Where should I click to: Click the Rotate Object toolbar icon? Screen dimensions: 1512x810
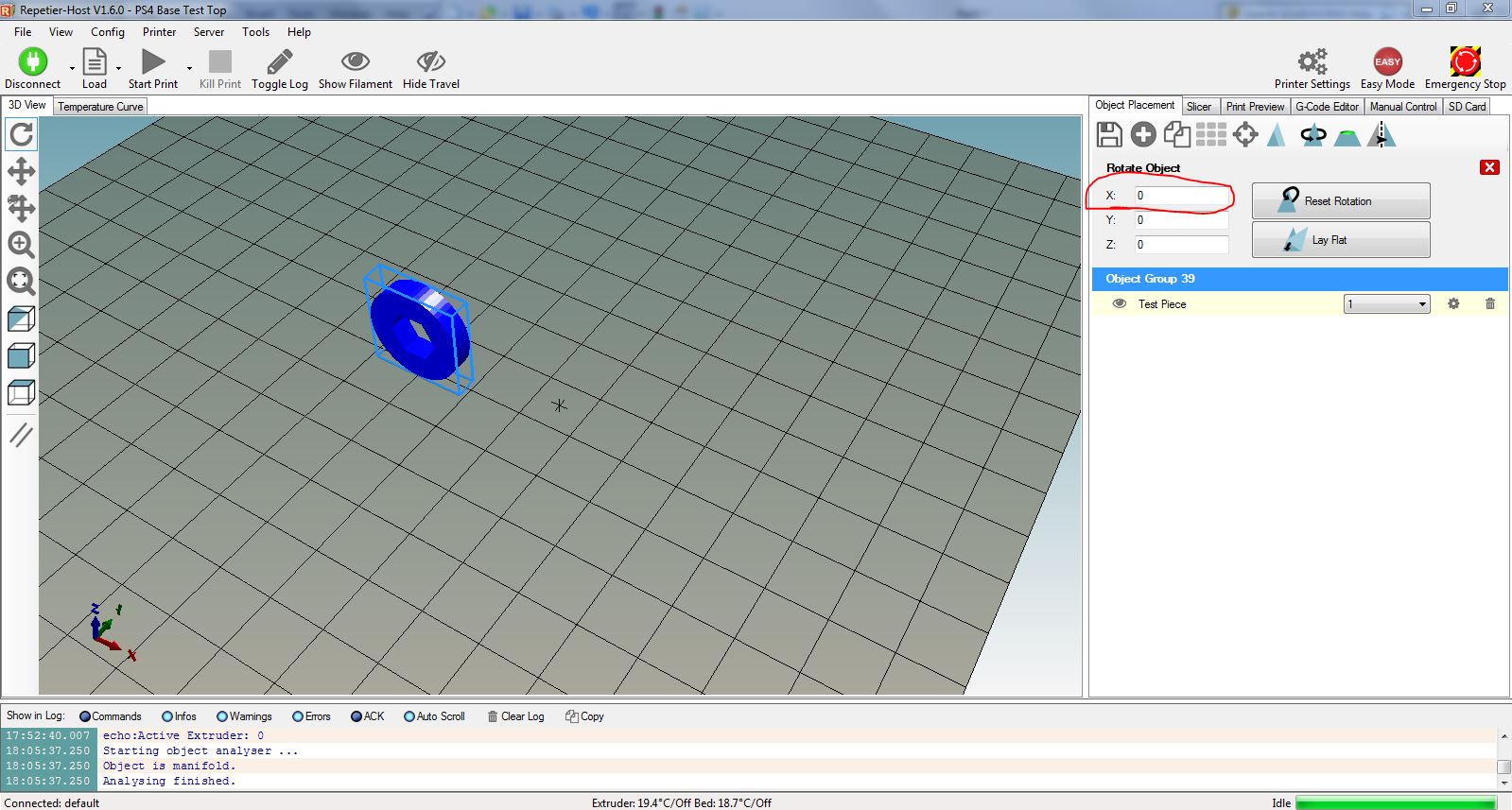[x=1312, y=135]
